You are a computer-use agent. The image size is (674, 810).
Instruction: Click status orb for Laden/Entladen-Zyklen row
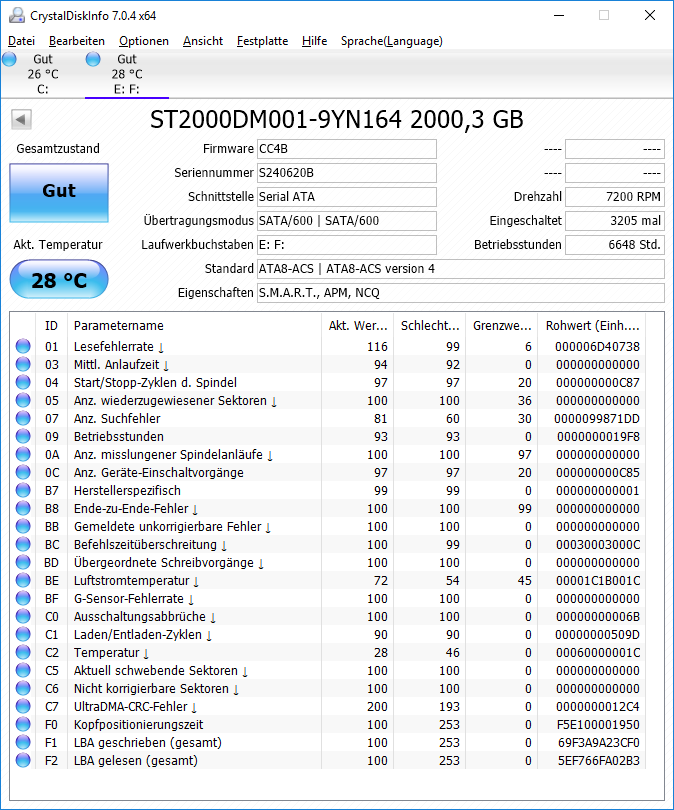(x=23, y=634)
